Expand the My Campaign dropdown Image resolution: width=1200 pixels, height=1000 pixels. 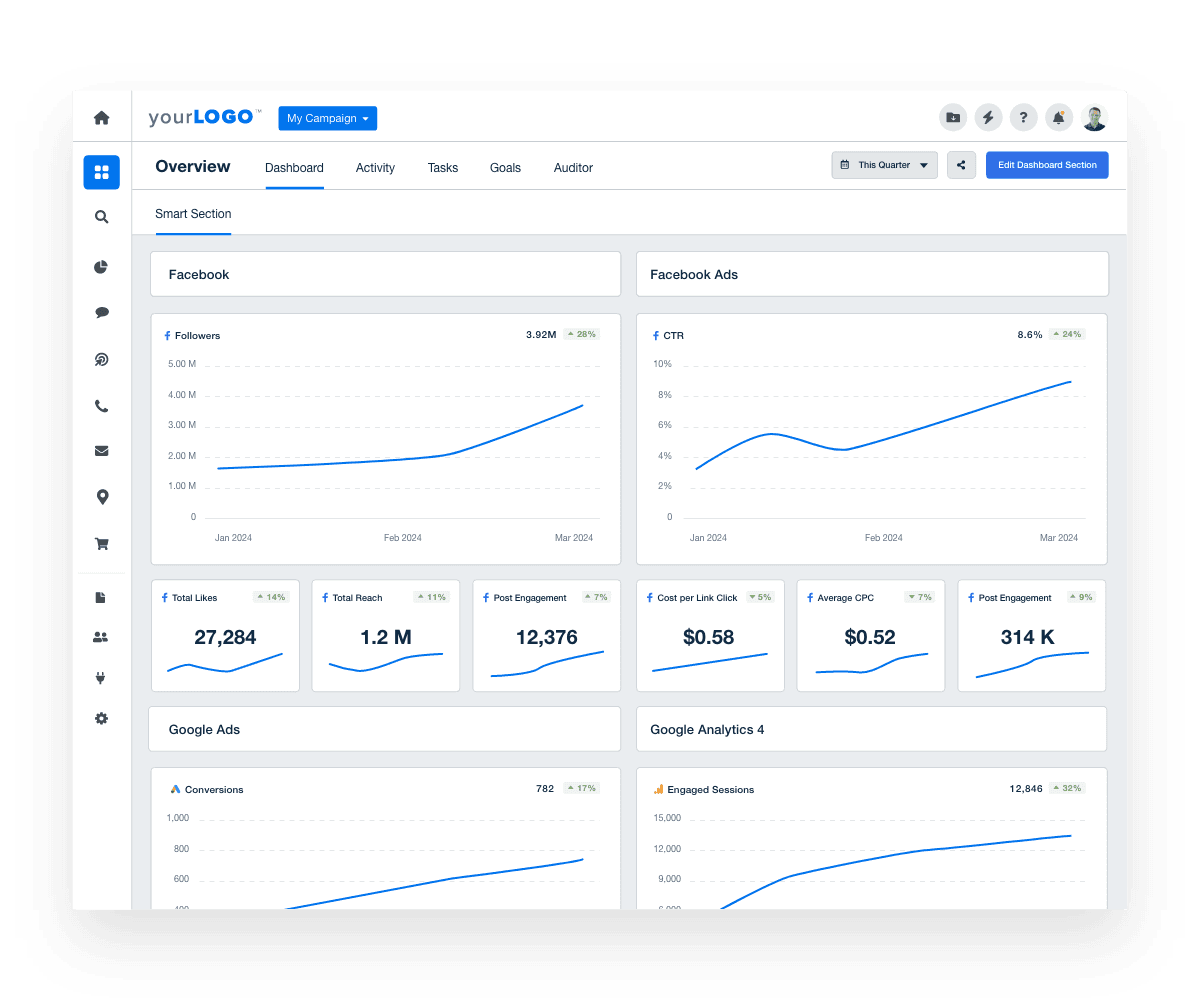tap(327, 118)
